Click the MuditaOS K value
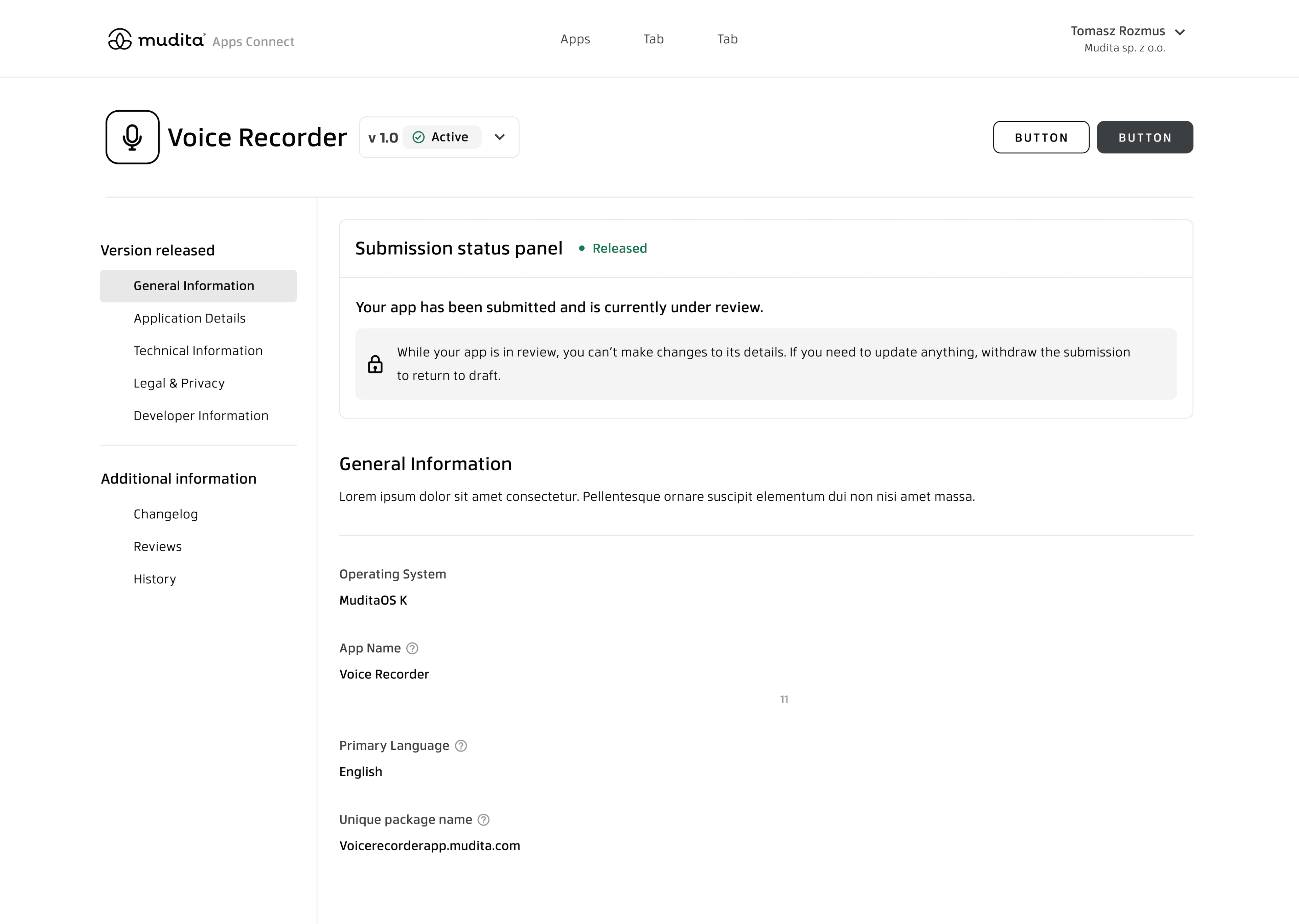The width and height of the screenshot is (1299, 924). pyautogui.click(x=373, y=600)
